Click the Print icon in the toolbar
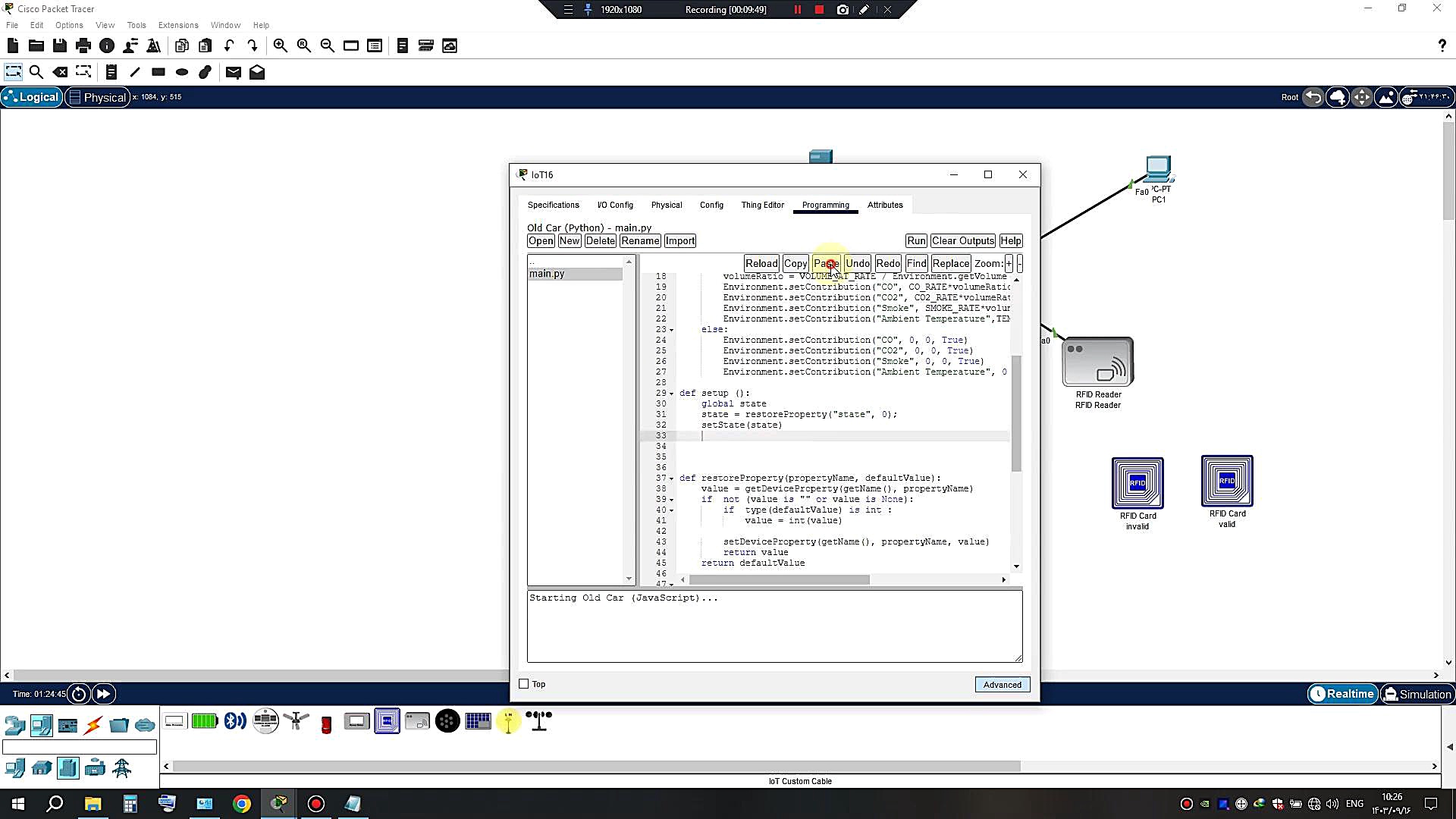1456x819 pixels. click(x=83, y=45)
